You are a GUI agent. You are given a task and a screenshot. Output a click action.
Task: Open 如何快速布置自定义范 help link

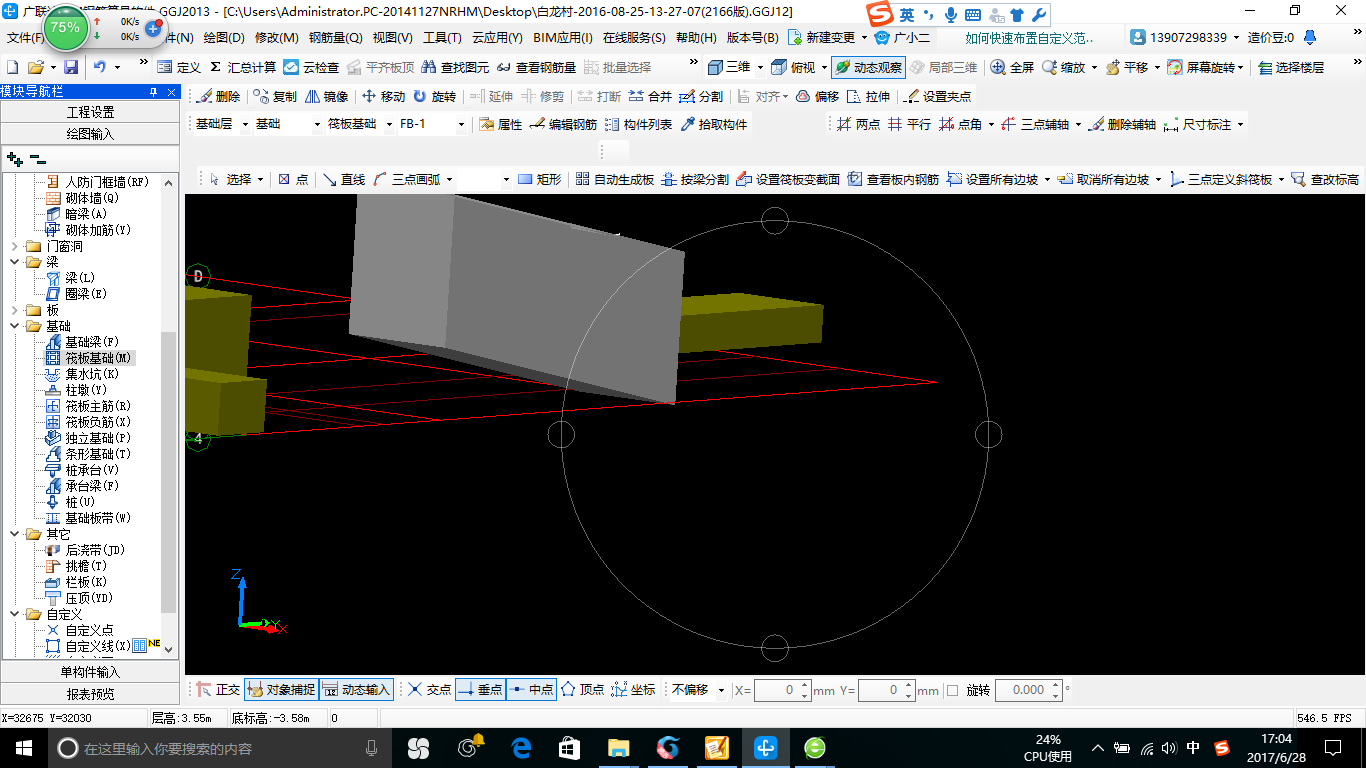click(x=1030, y=38)
